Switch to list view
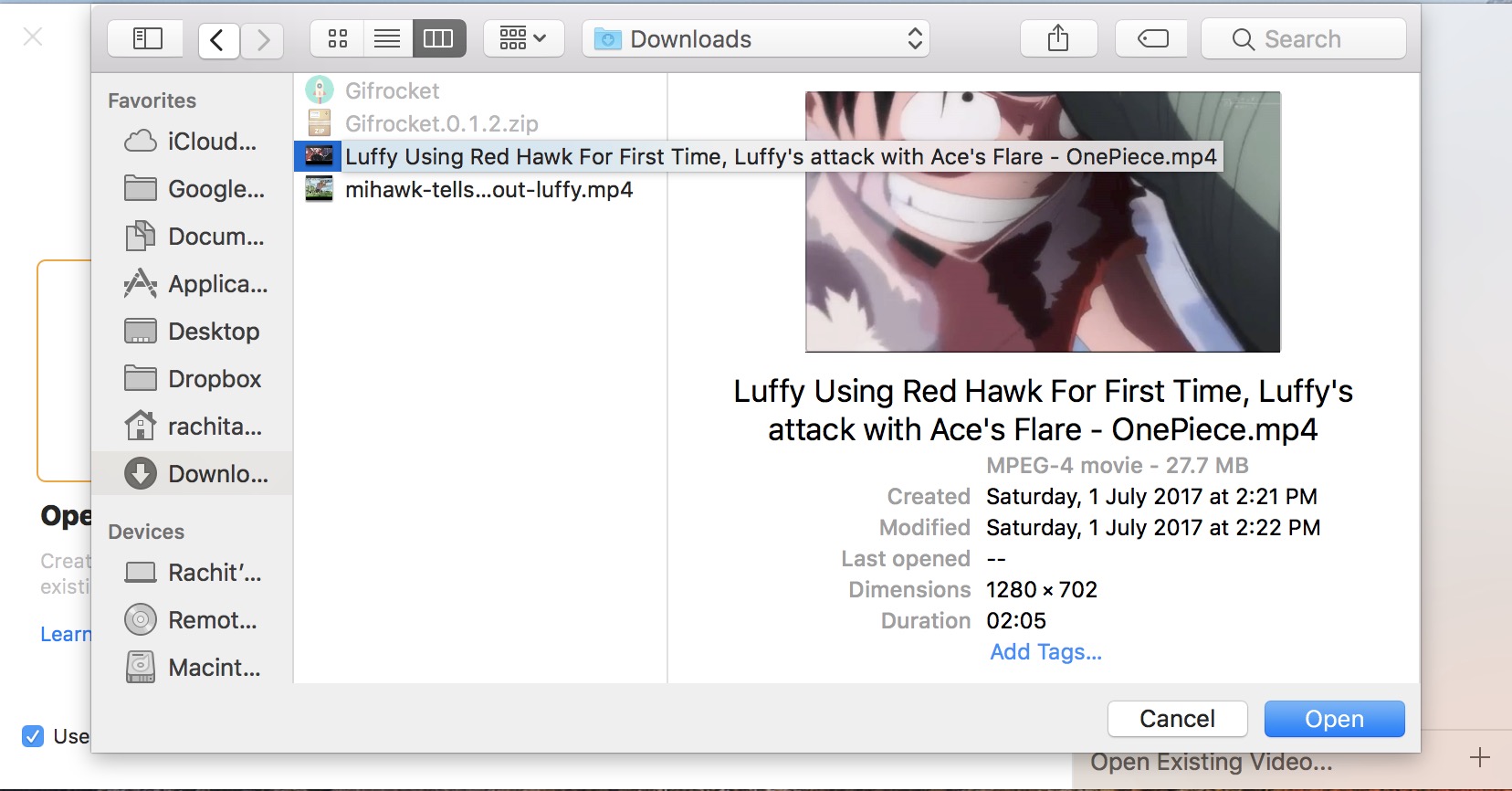This screenshot has width=1512, height=791. coord(388,38)
